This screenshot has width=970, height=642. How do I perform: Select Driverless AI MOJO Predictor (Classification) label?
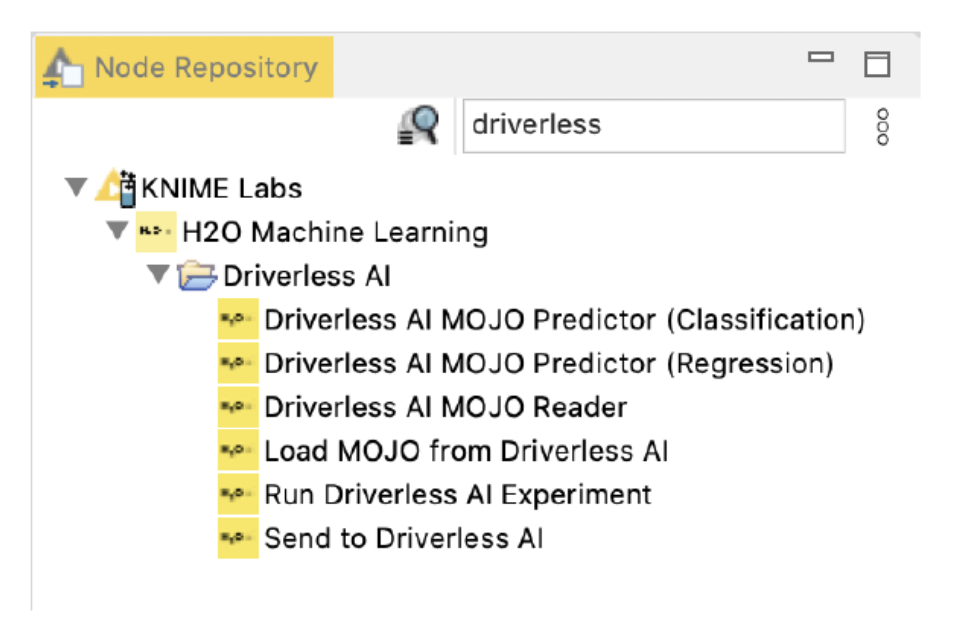[x=564, y=320]
